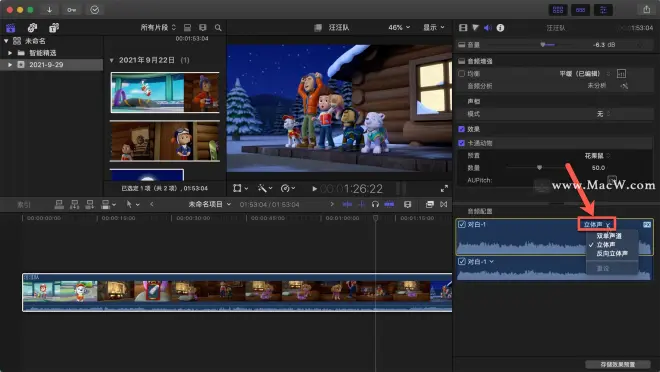Open the retime speed menu in viewer
Viewport: 660px width, 372px height.
tap(288, 189)
